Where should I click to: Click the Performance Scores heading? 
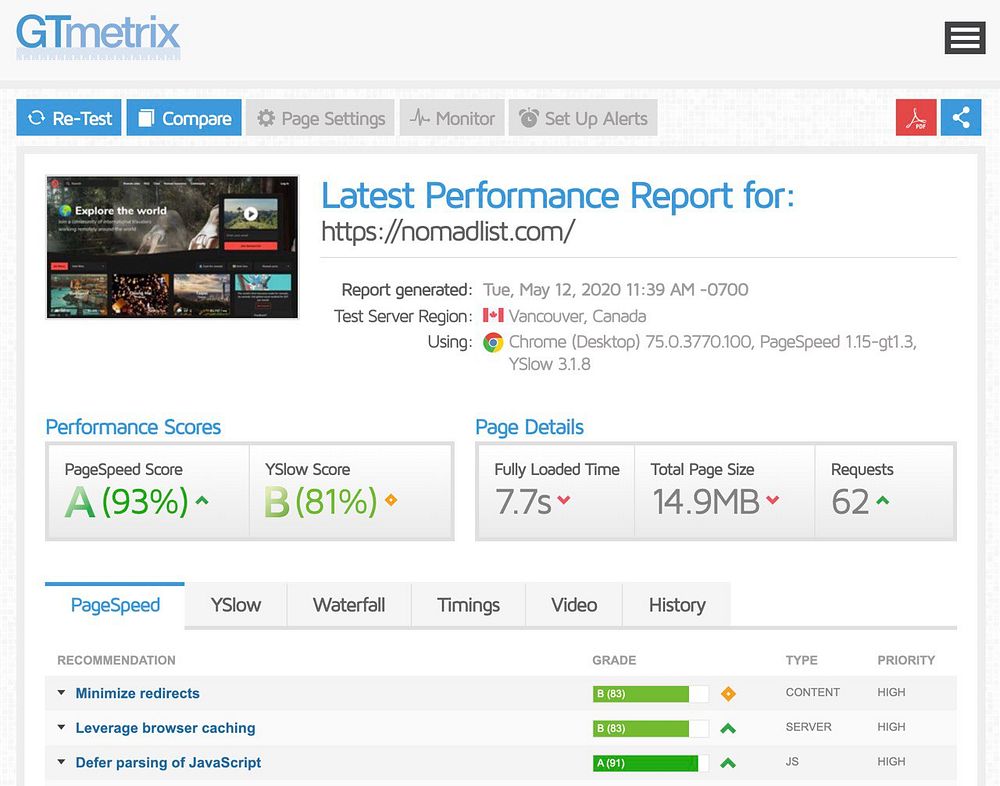[133, 427]
